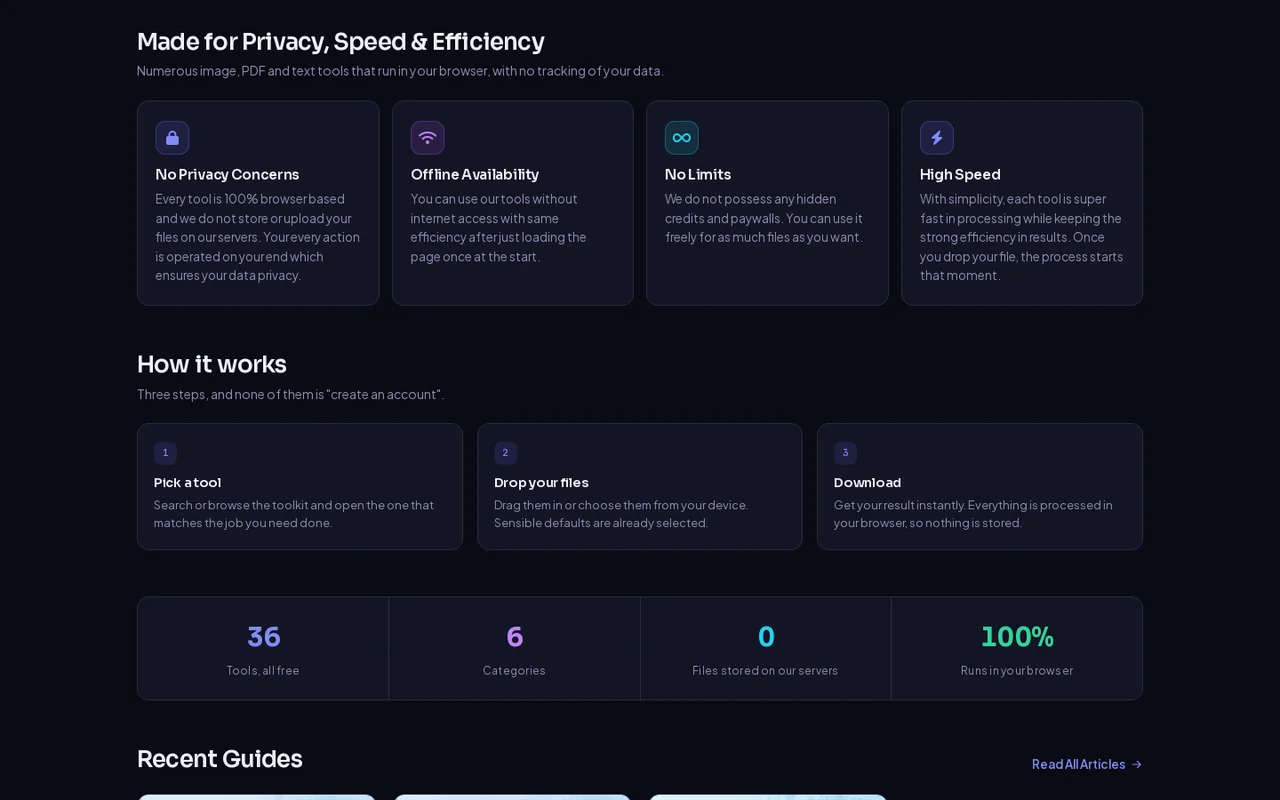Click the Recent Guides heading
This screenshot has width=1280, height=800.
219,759
